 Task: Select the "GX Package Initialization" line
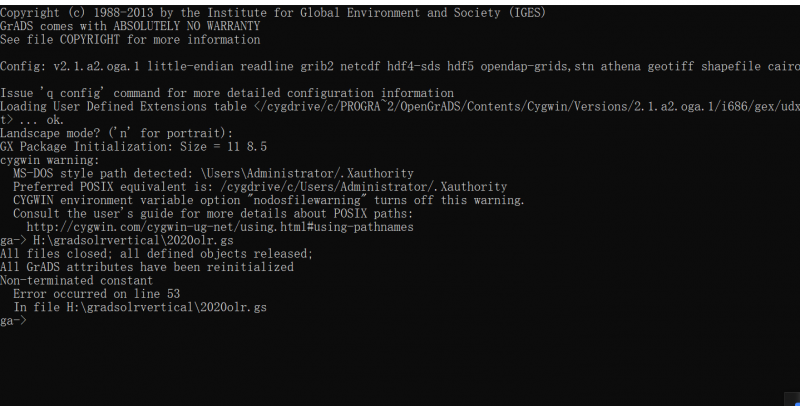coord(133,146)
